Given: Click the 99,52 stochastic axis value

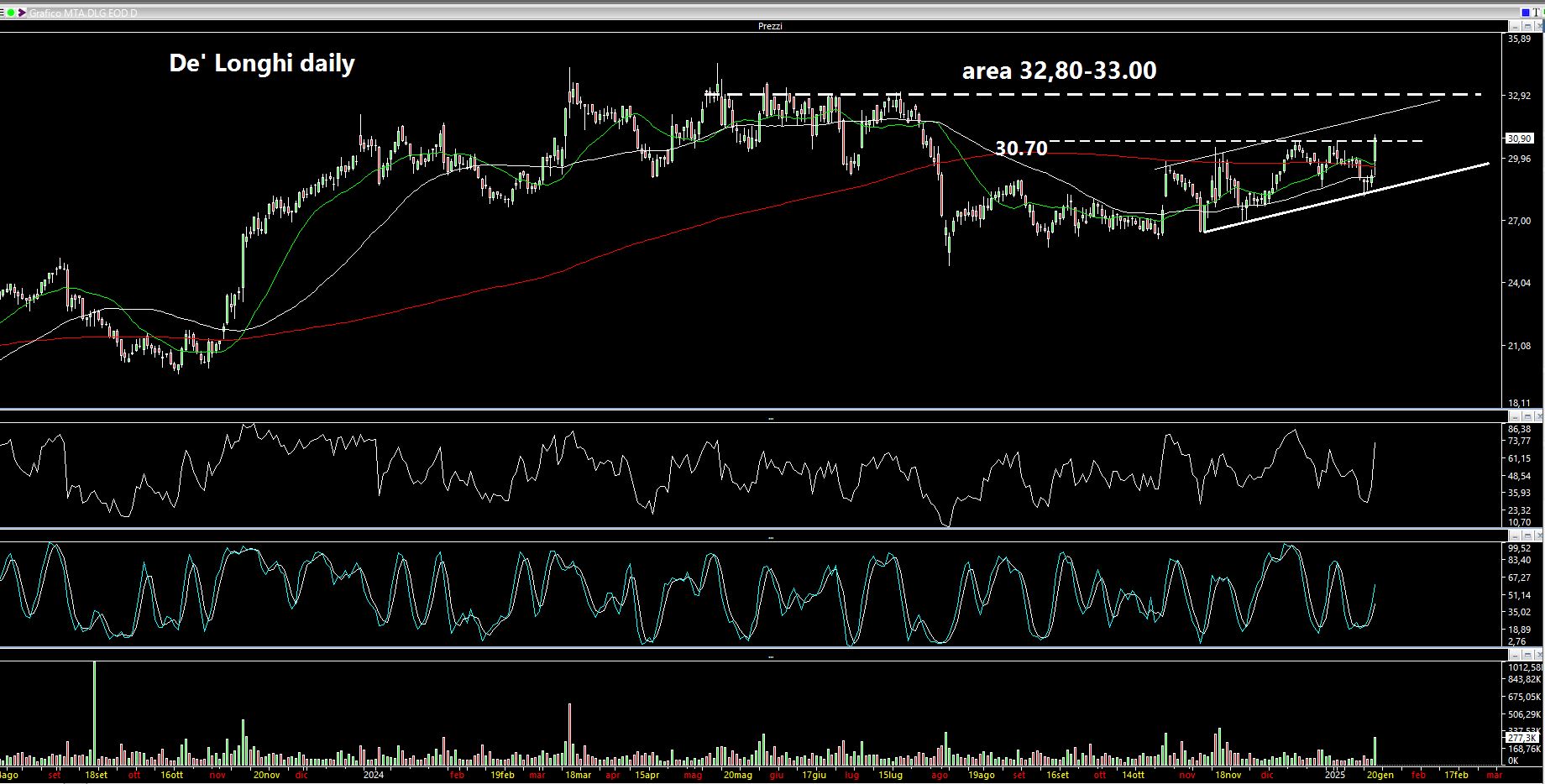Looking at the screenshot, I should (1519, 548).
